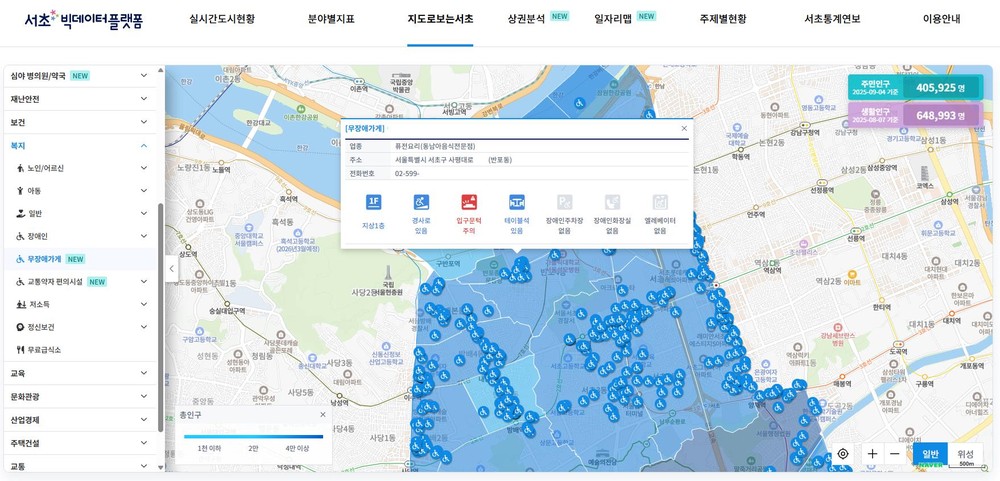Expand the 노인/어르신 submenu
Viewport: 1000px width, 481px height.
(80, 168)
